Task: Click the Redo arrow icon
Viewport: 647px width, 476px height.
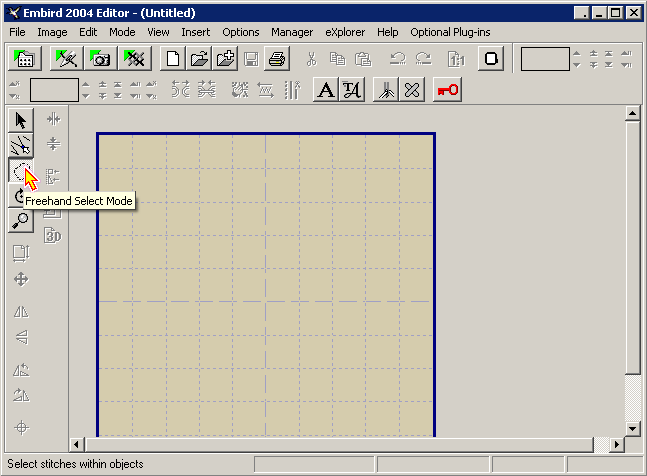Action: [423, 59]
